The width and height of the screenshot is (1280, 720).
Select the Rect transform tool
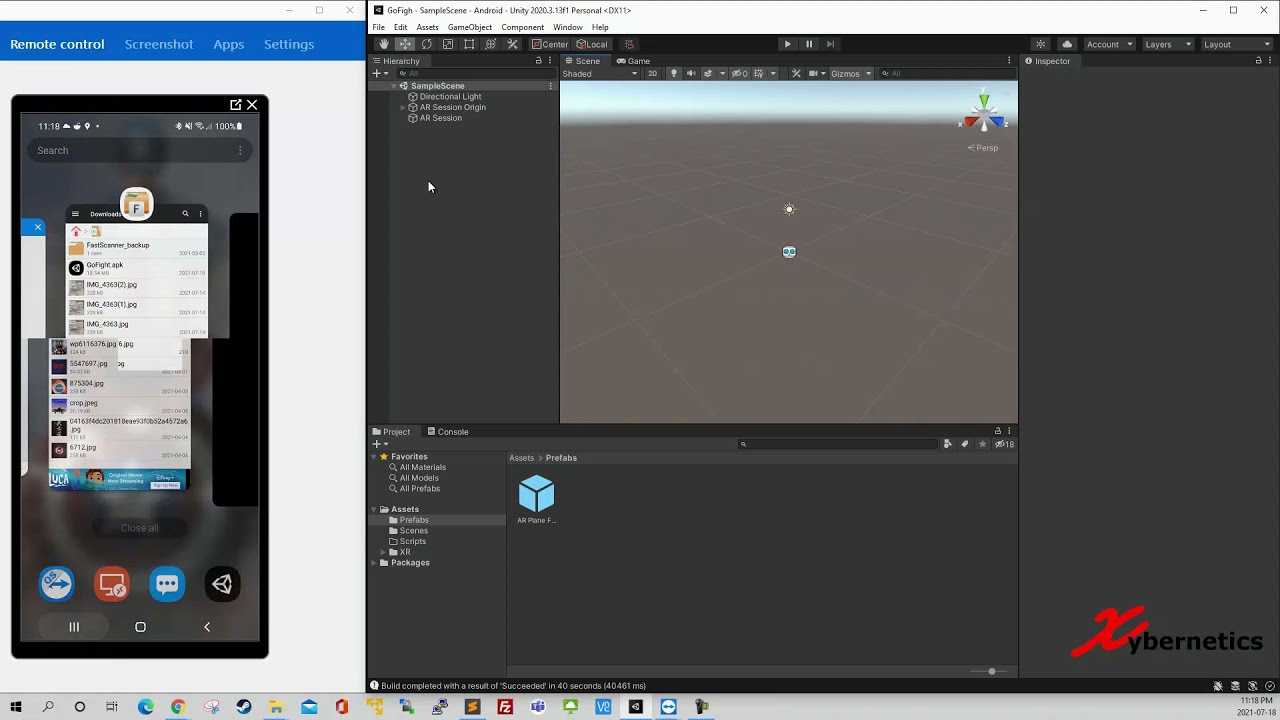coord(469,44)
